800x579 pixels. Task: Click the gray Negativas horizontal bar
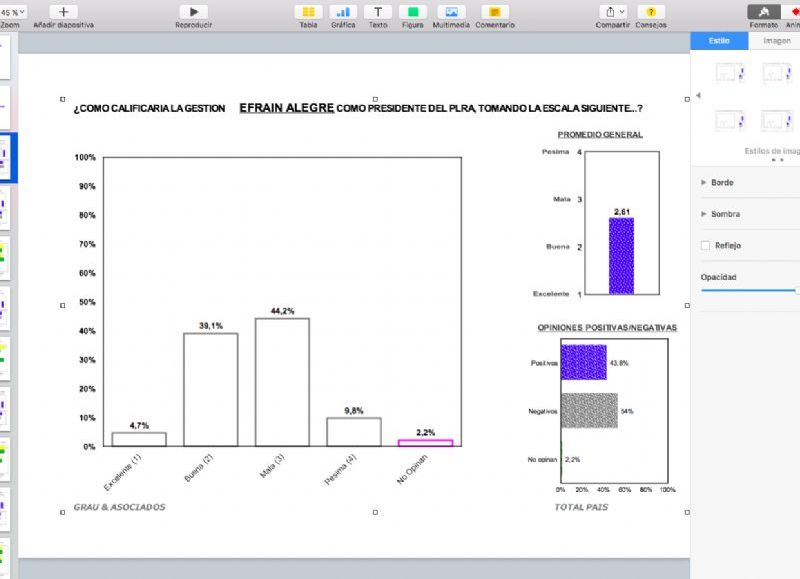[x=589, y=411]
